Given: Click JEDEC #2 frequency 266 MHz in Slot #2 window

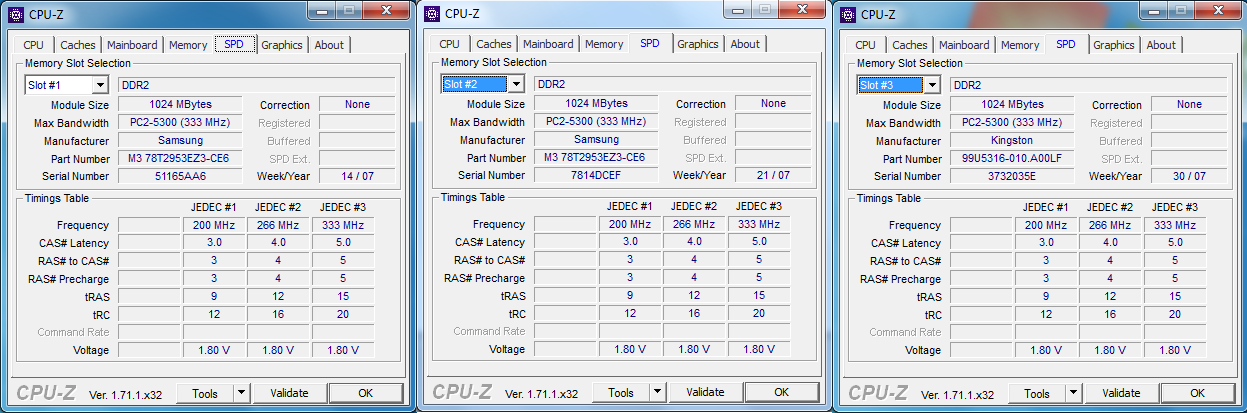Looking at the screenshot, I should [x=694, y=224].
